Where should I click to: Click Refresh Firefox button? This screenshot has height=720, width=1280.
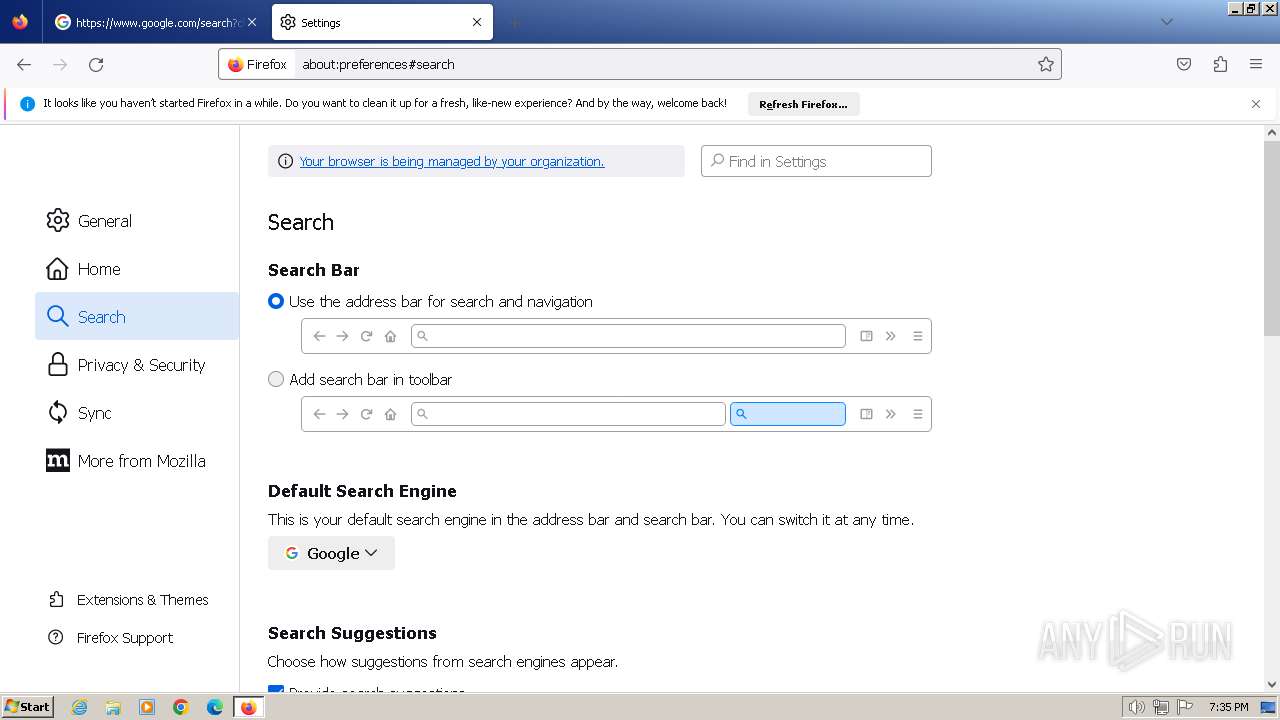pyautogui.click(x=803, y=104)
